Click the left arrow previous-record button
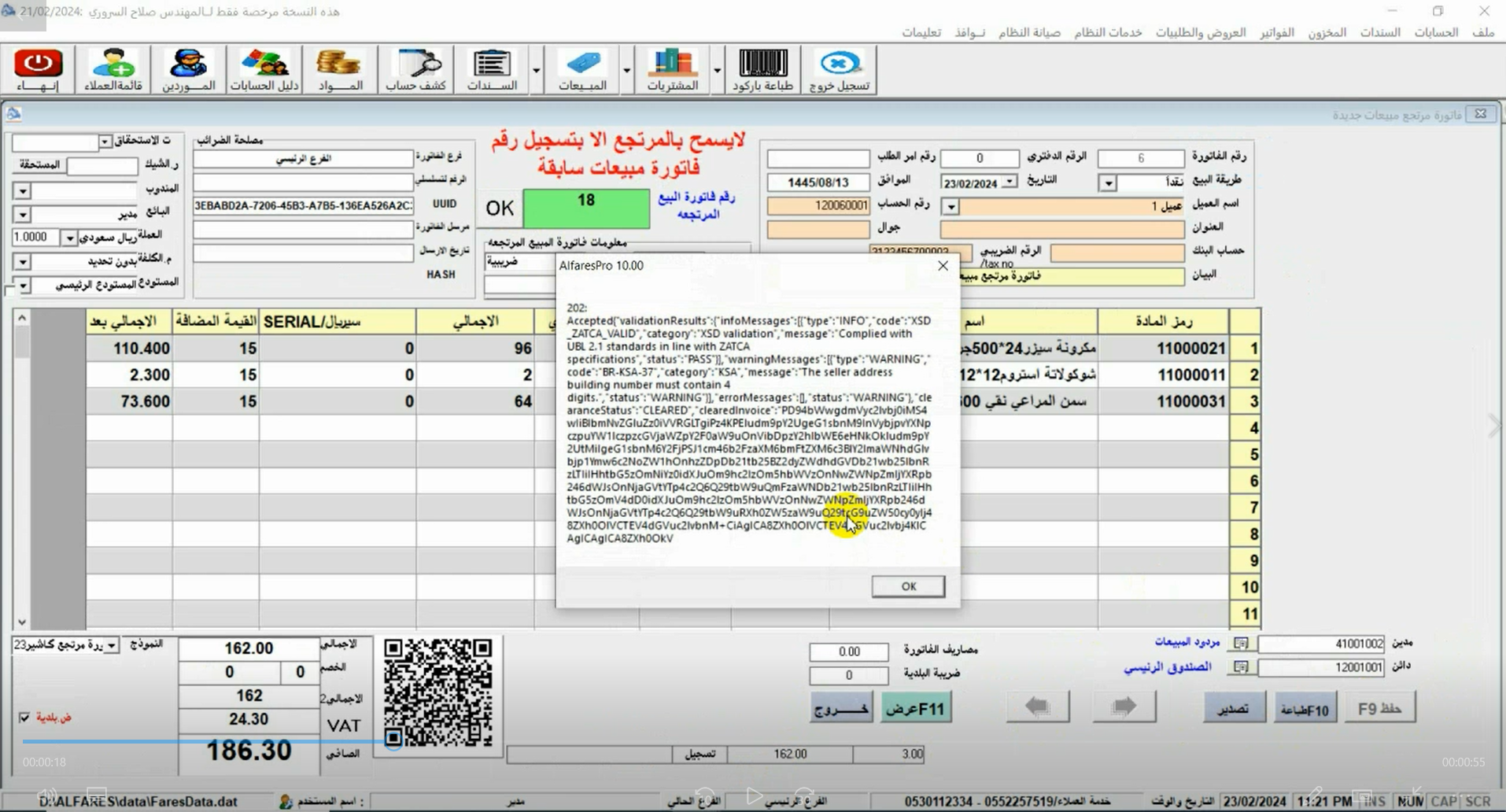Viewport: 1506px width, 812px height. tap(1038, 707)
